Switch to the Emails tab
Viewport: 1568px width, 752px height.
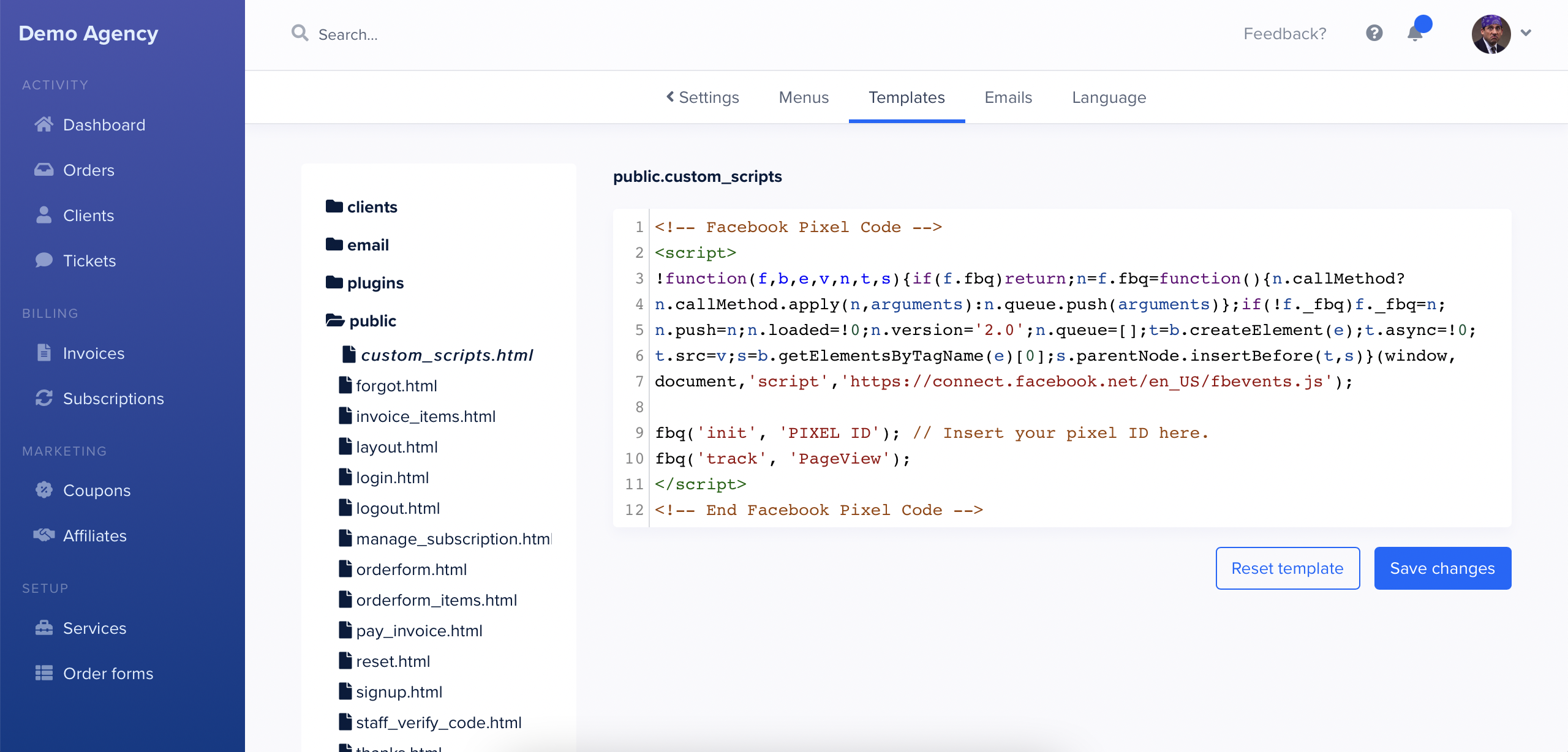coord(1008,97)
